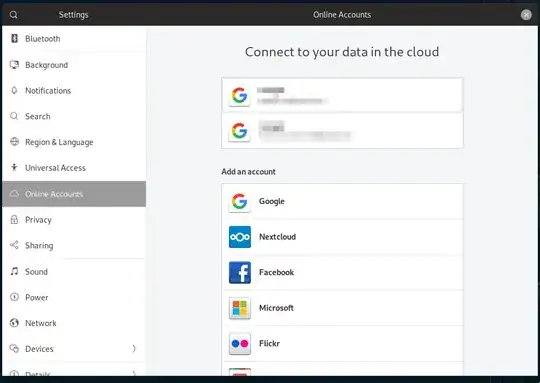Expand the Devices submenu chevron

point(134,349)
